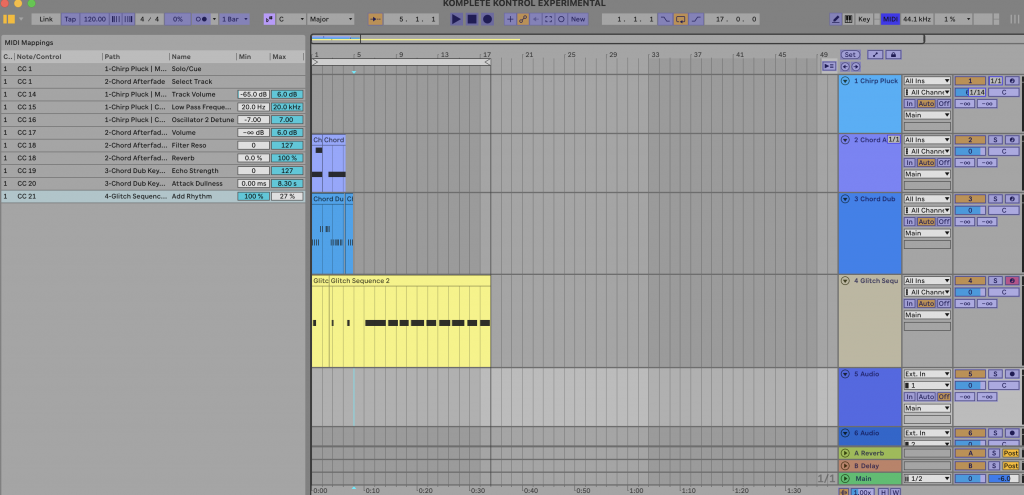This screenshot has height=495, width=1024.
Task: Enable the Draw Mode pencil
Action: pyautogui.click(x=836, y=19)
